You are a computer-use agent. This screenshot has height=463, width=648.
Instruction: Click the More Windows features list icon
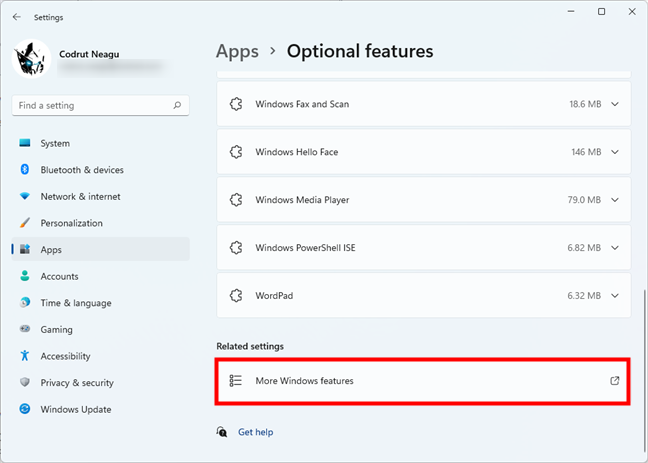236,381
